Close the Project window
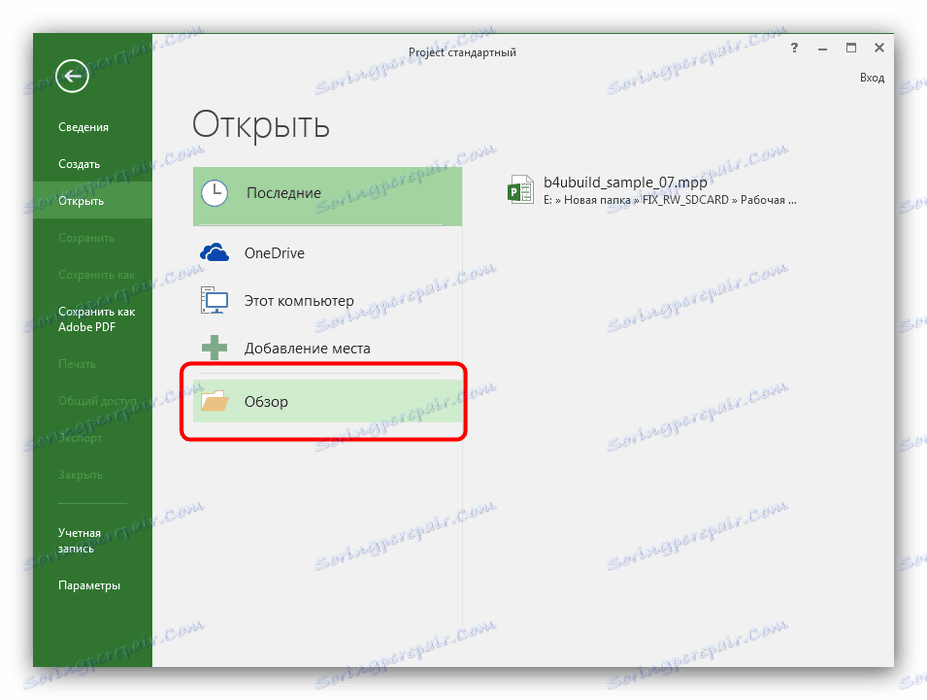This screenshot has width=927, height=700. pos(879,48)
